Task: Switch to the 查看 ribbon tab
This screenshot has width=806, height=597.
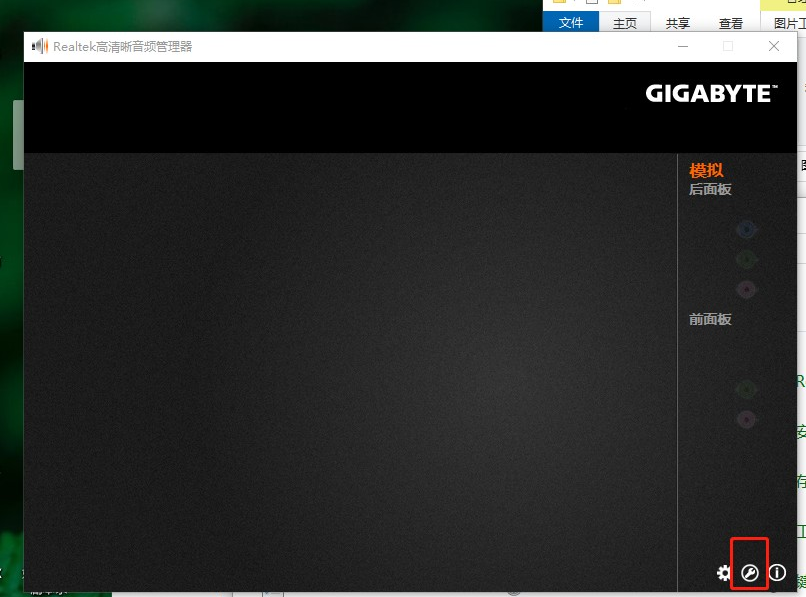Action: pos(731,23)
